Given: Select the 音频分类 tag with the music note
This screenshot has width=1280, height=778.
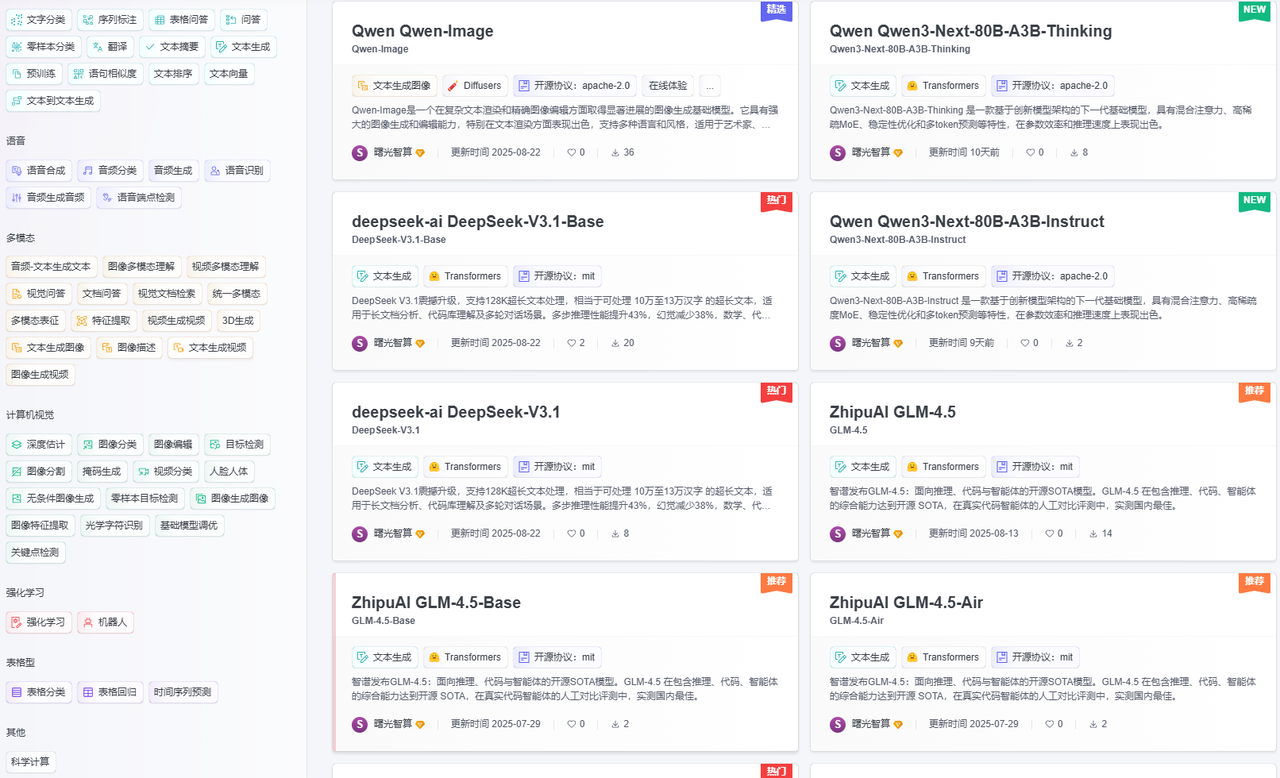Looking at the screenshot, I should (x=110, y=171).
